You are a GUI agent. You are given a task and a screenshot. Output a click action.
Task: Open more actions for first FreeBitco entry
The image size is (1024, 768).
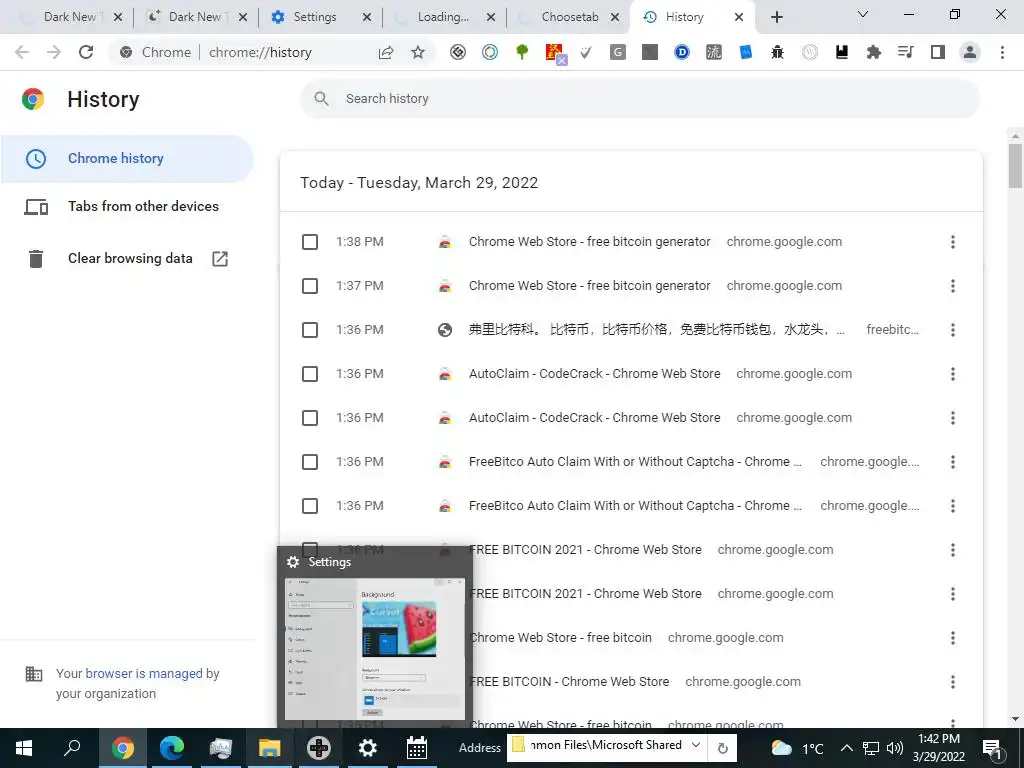click(x=953, y=462)
